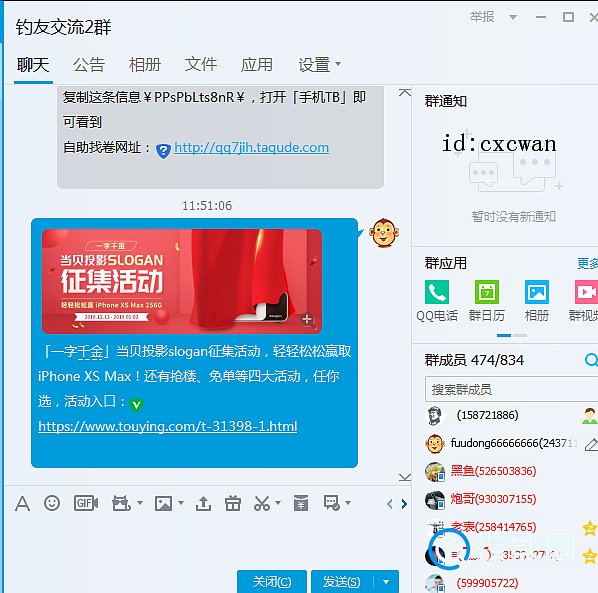Click the music video camera toolbar icon
Image resolution: width=598 pixels, height=593 pixels.
pyautogui.click(x=121, y=503)
